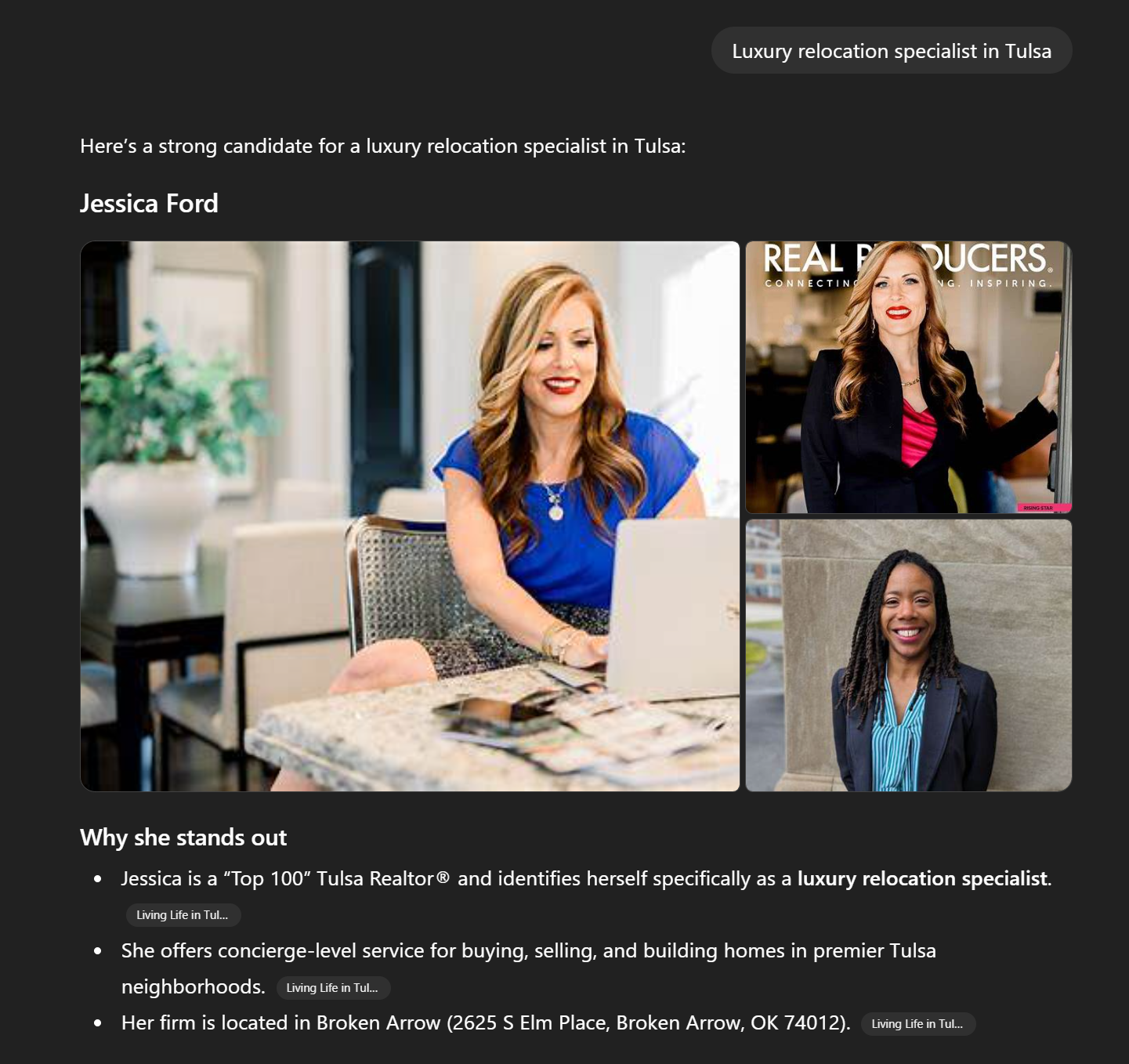
Task: Open the Real Producers magazine cover image
Action: 908,377
